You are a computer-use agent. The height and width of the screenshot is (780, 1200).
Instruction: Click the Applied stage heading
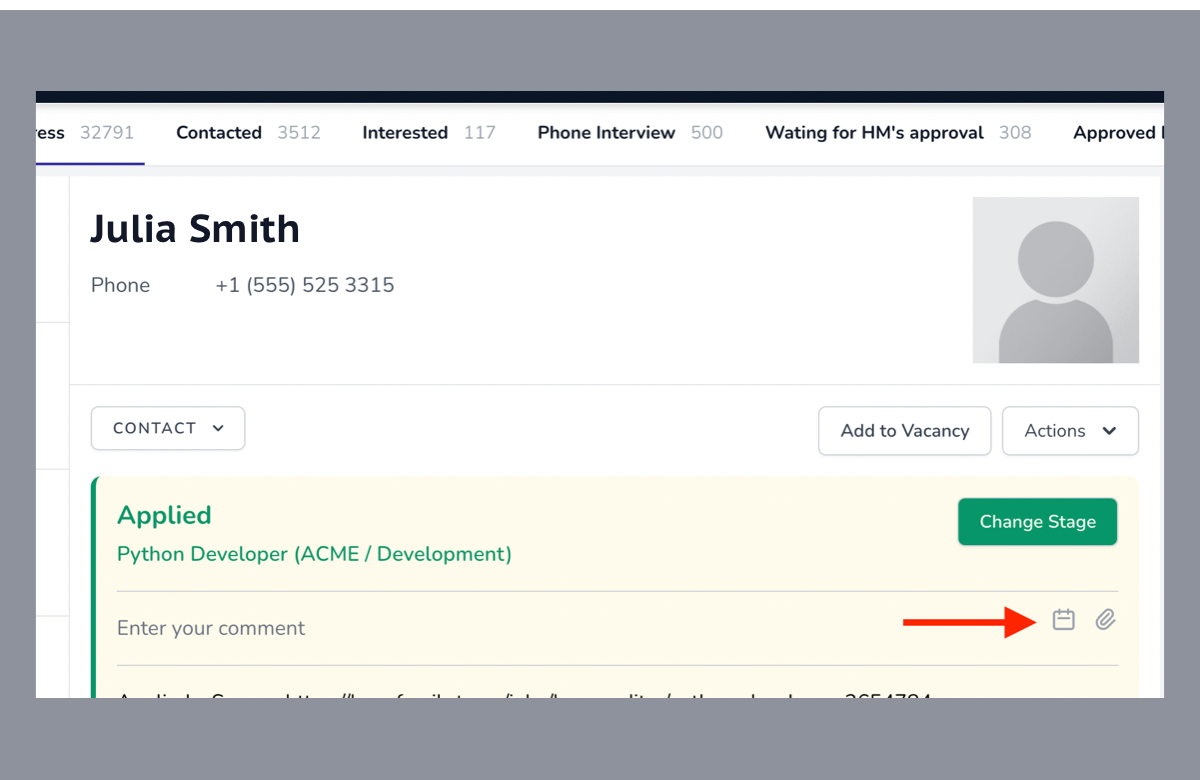tap(164, 515)
